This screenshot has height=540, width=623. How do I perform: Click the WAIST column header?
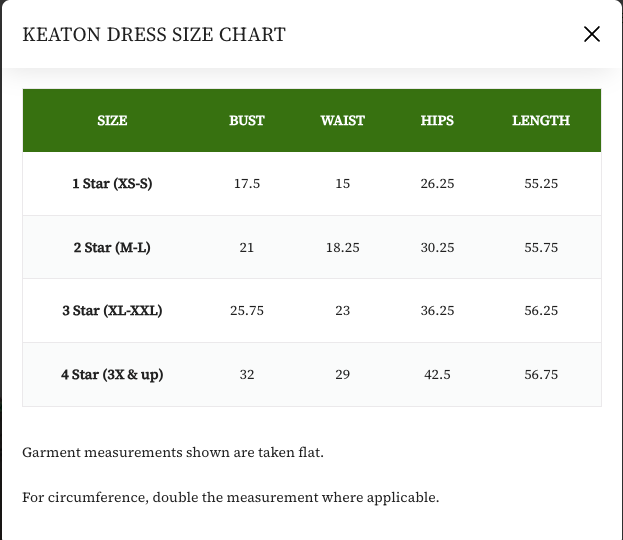pos(342,120)
